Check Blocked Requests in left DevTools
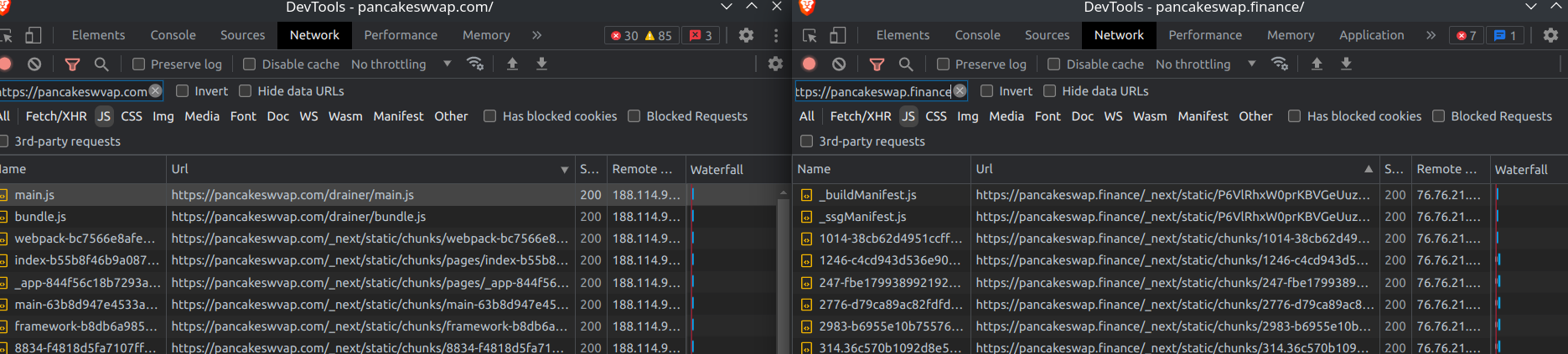The height and width of the screenshot is (354, 1568). 634,116
